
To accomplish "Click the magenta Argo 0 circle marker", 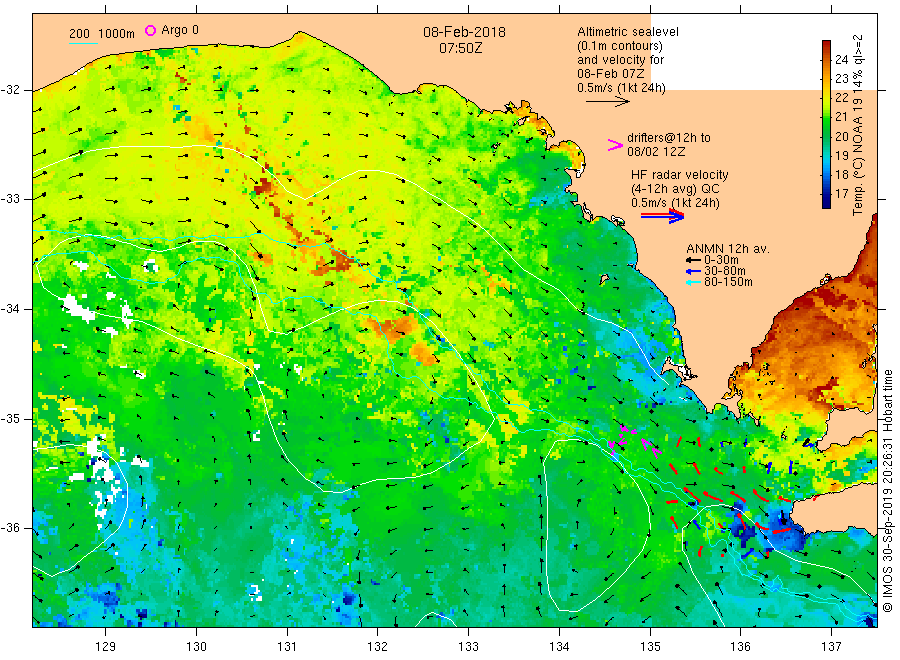I will click(150, 30).
